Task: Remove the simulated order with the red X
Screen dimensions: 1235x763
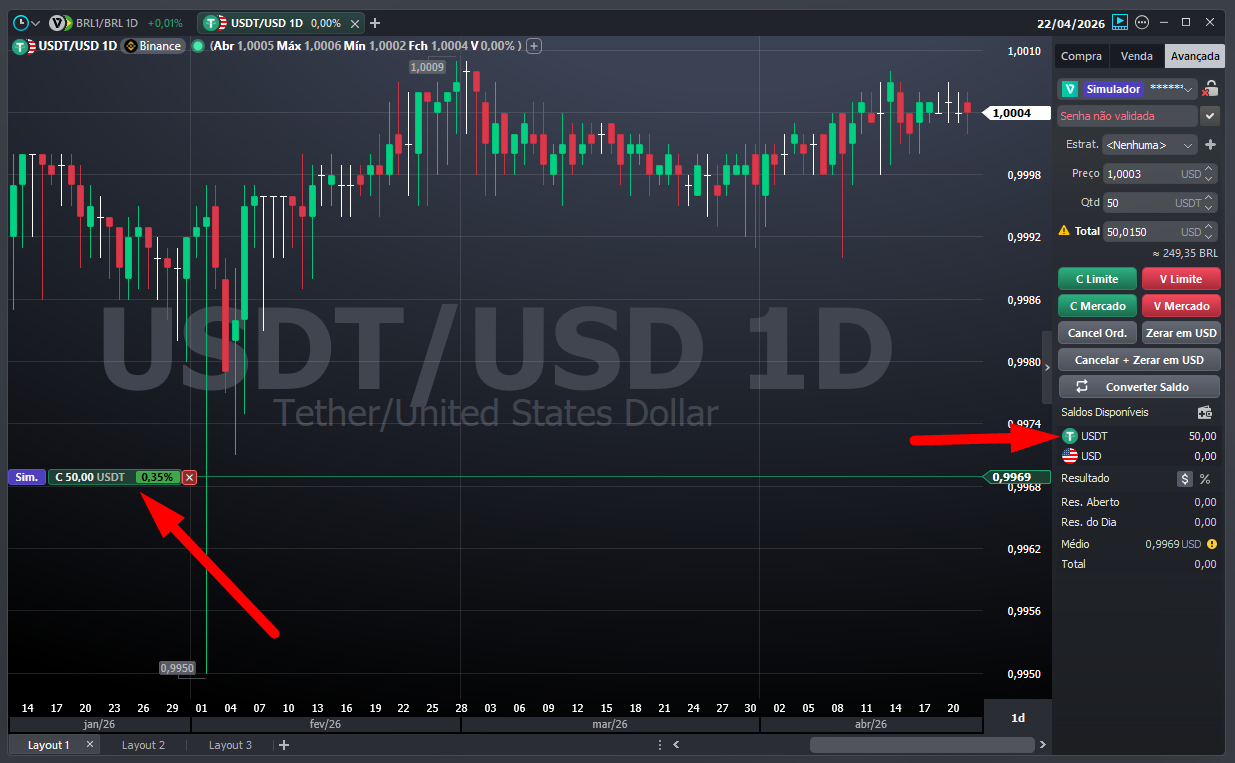Action: (190, 477)
